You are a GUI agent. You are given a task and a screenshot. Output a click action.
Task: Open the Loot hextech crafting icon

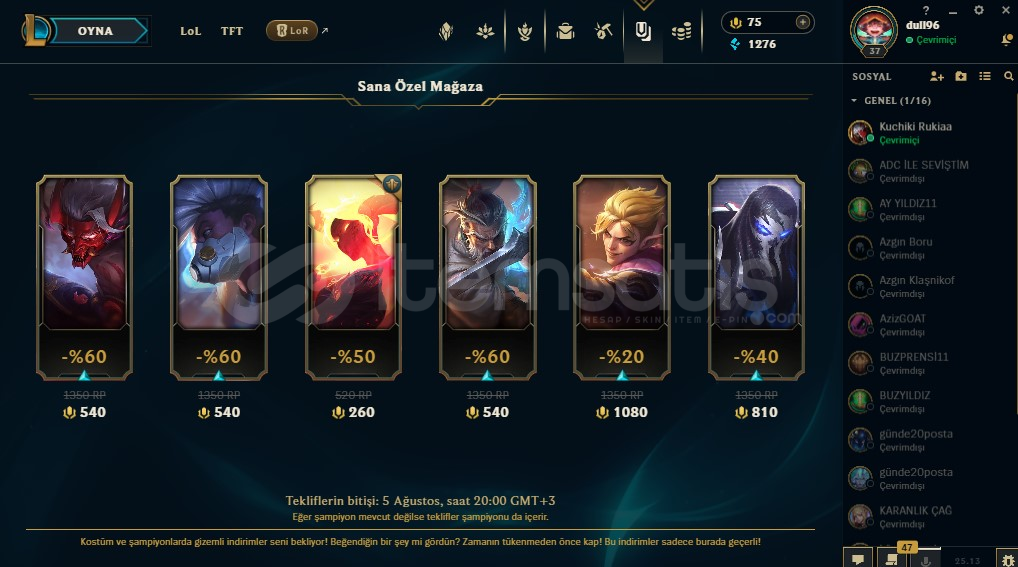tap(603, 31)
